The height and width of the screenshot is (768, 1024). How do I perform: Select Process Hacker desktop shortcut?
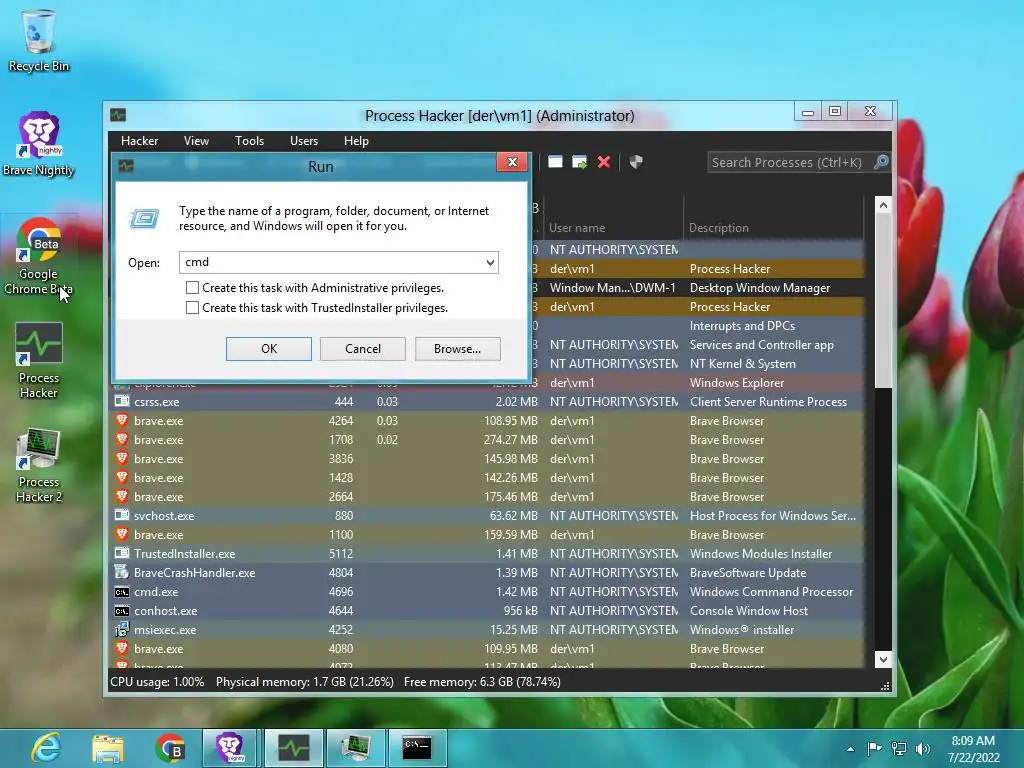39,360
